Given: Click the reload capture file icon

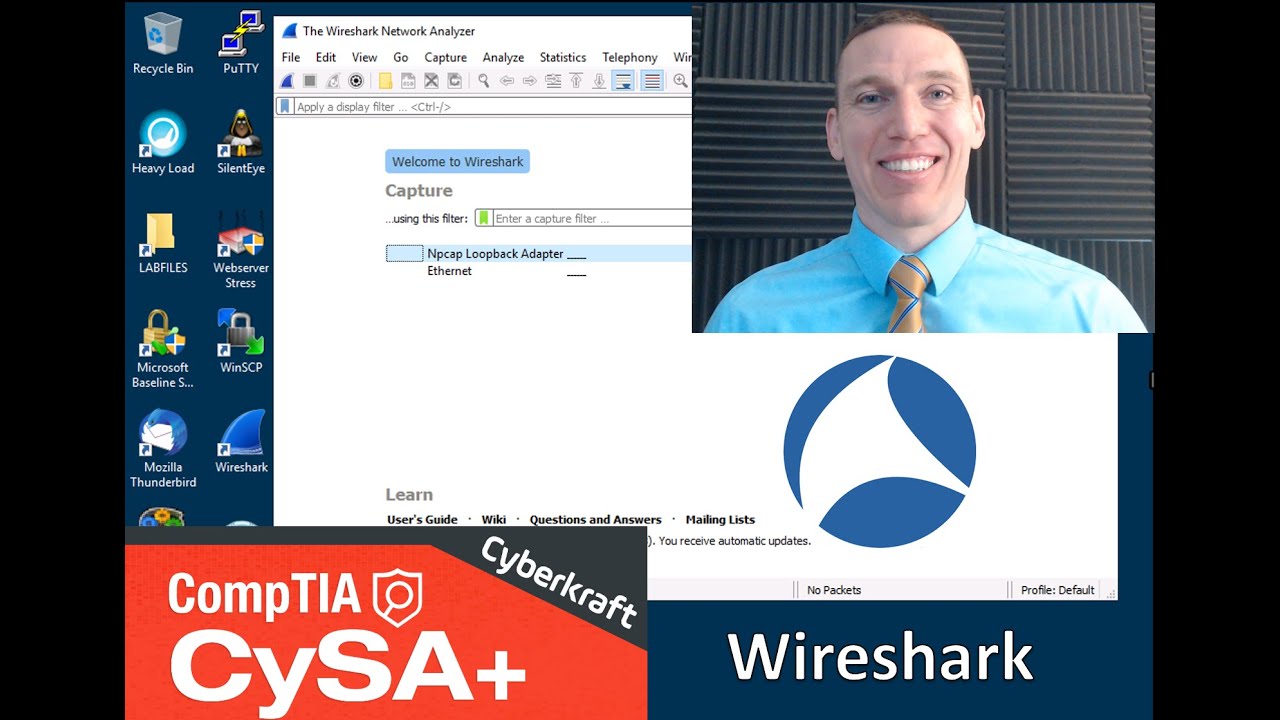Looking at the screenshot, I should point(455,81).
